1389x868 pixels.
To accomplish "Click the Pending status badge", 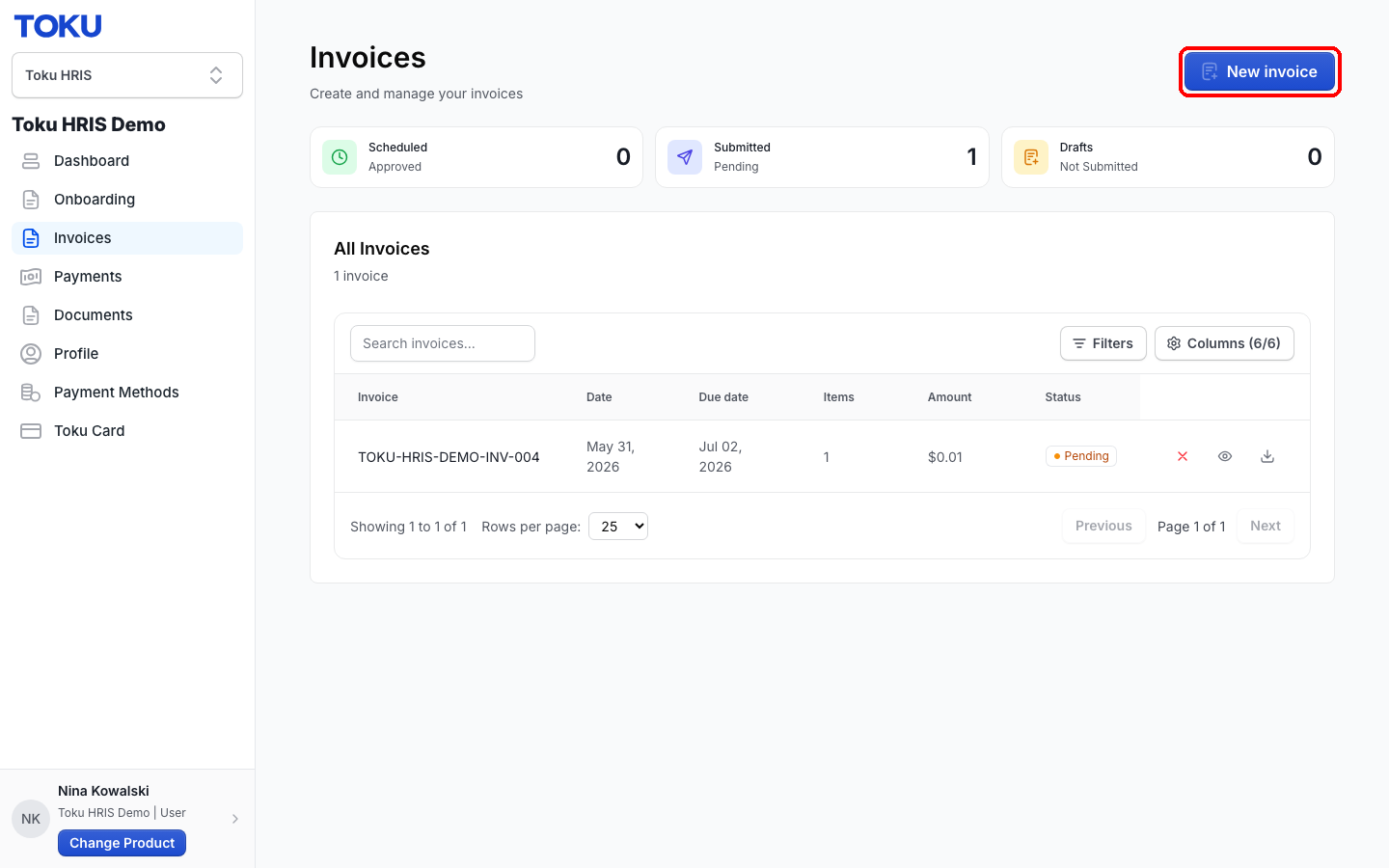I will [1081, 456].
